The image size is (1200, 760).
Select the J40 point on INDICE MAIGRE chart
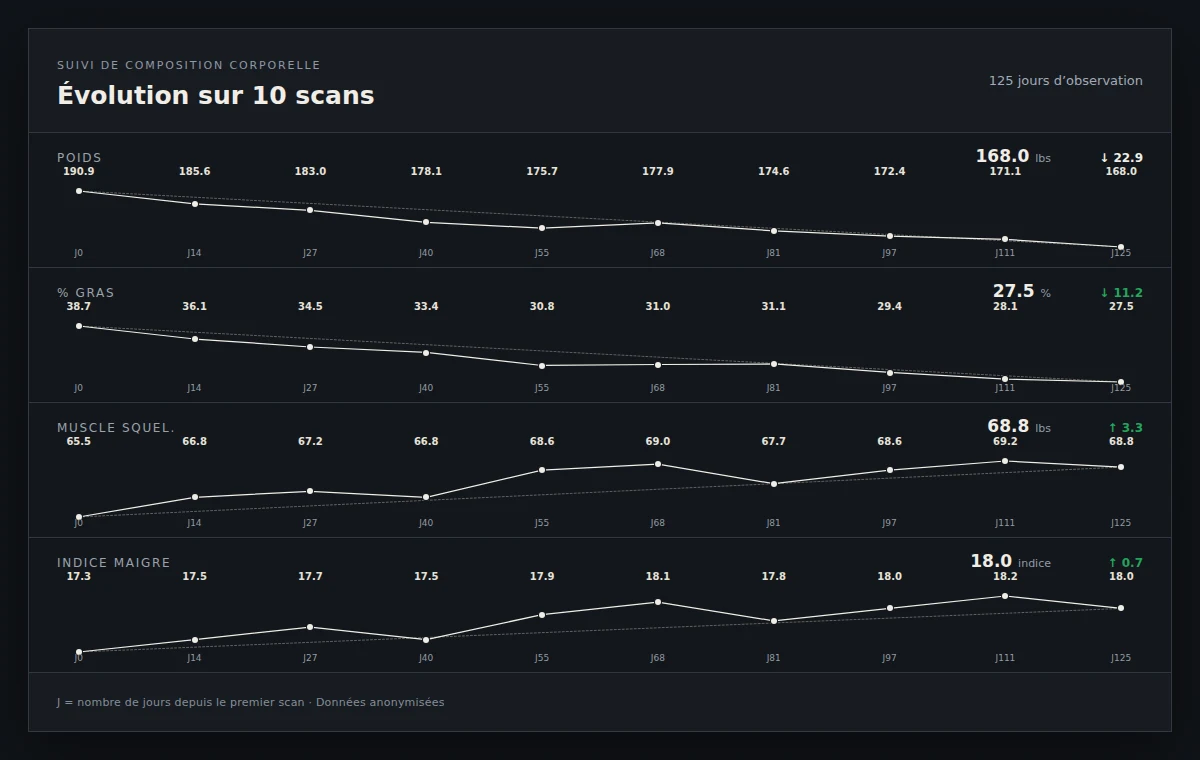pos(426,640)
